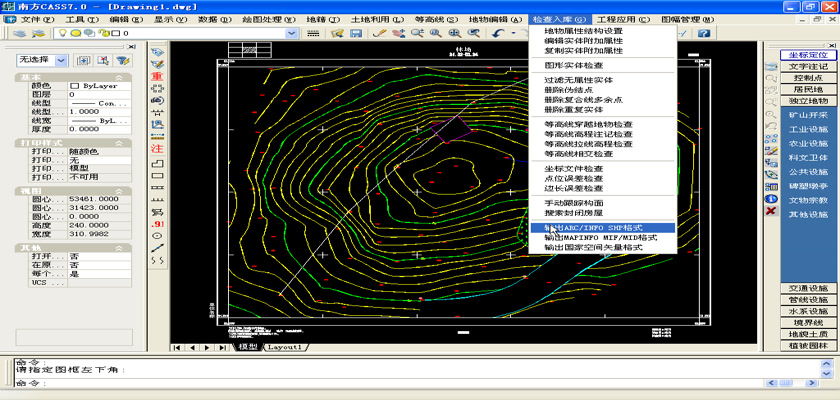The width and height of the screenshot is (840, 400).
Task: Click the circle draw tool icon
Action: pyautogui.click(x=157, y=236)
